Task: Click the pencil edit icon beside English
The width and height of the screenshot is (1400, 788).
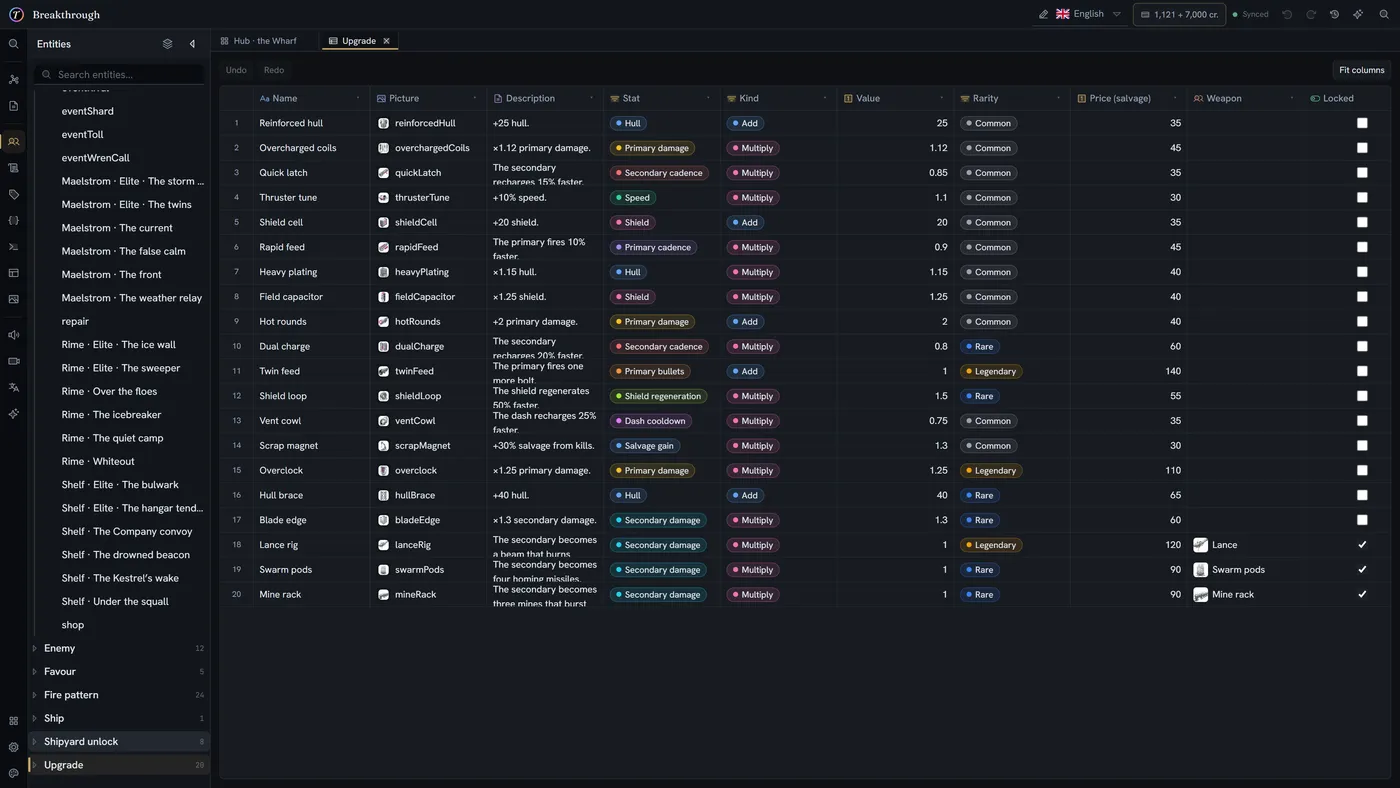Action: click(1044, 15)
